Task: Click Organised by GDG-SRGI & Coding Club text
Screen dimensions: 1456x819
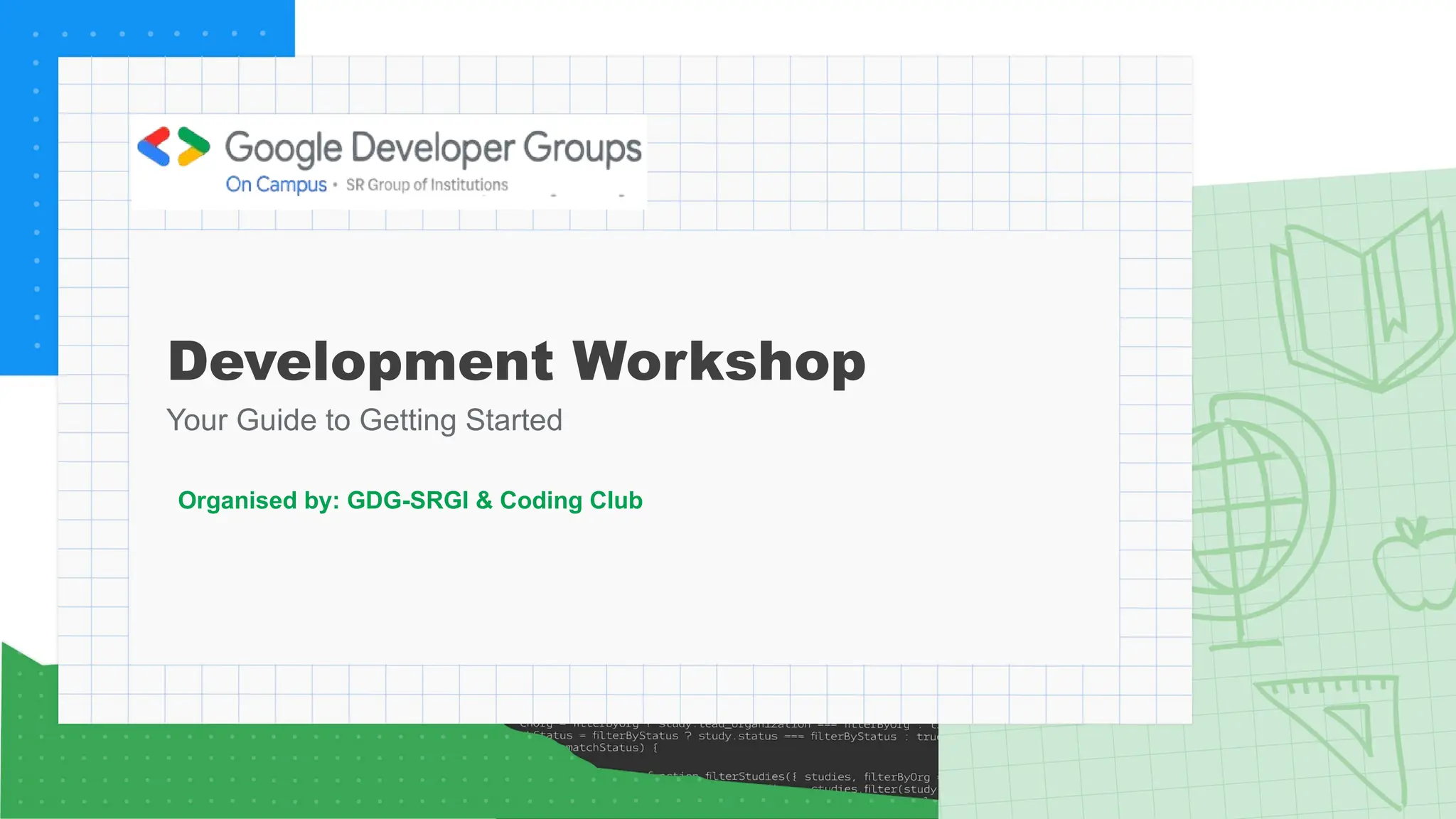Action: [410, 500]
